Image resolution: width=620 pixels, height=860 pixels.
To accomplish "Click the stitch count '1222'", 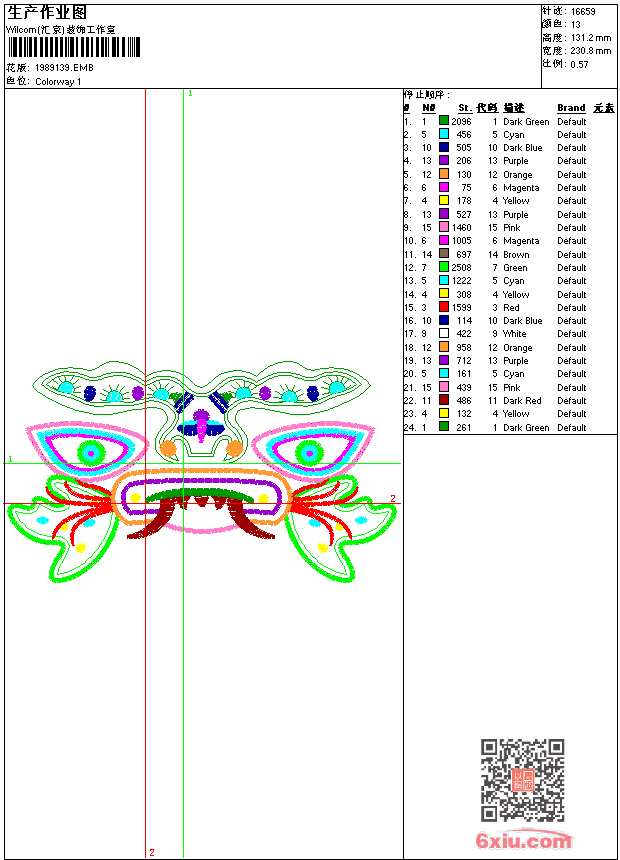I will (x=461, y=281).
